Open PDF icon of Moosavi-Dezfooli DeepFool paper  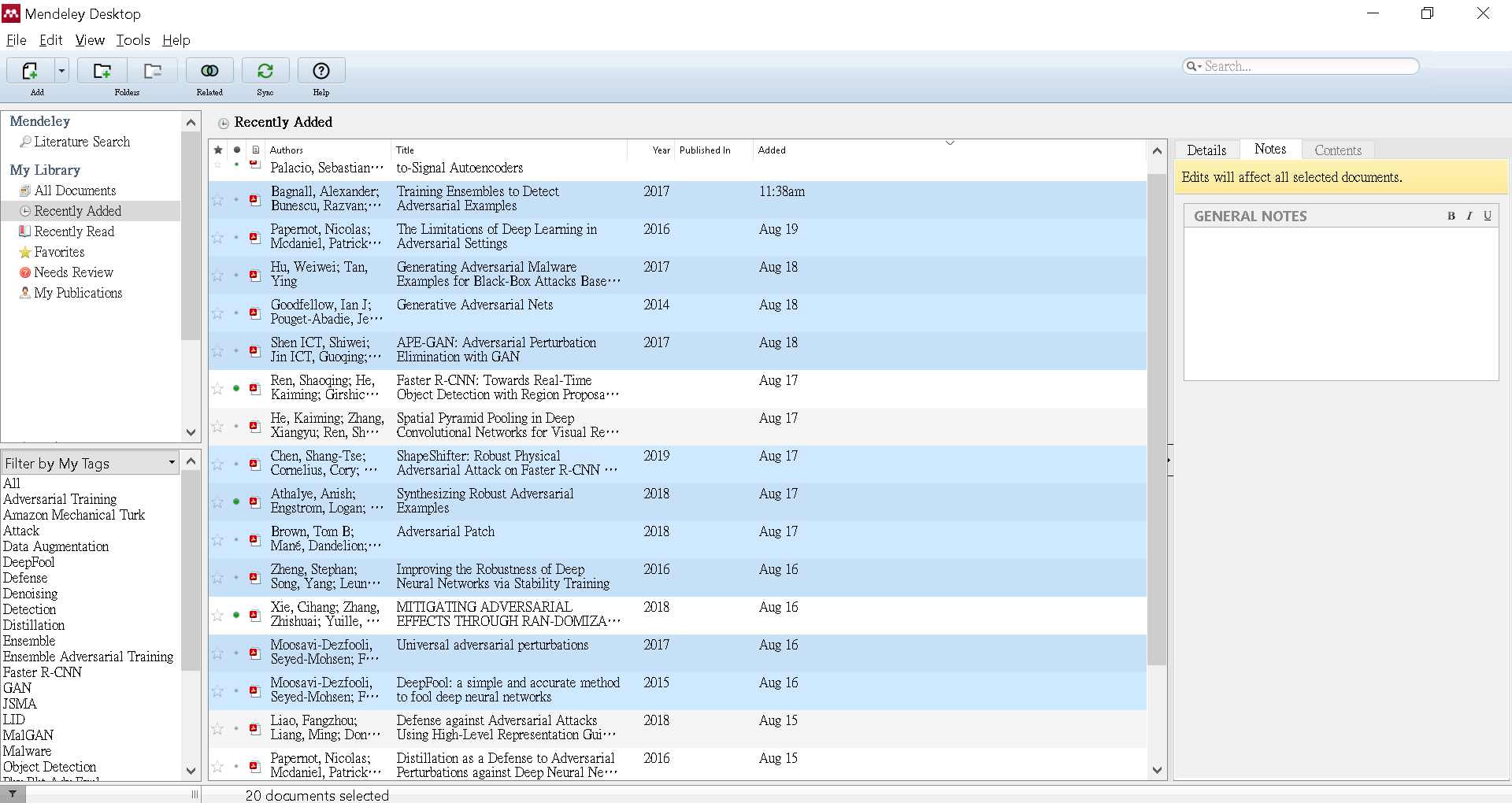(255, 690)
